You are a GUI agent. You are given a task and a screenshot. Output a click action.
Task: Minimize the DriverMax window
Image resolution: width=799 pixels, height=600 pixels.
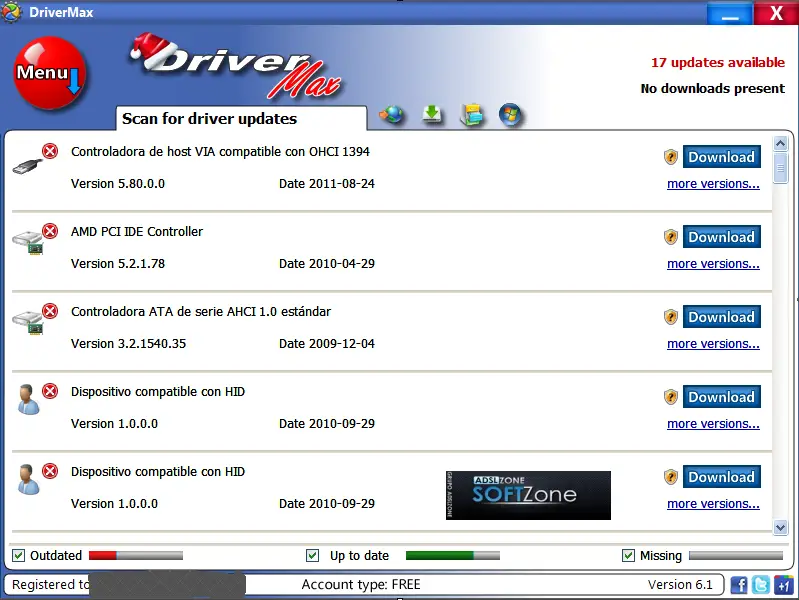coord(730,13)
